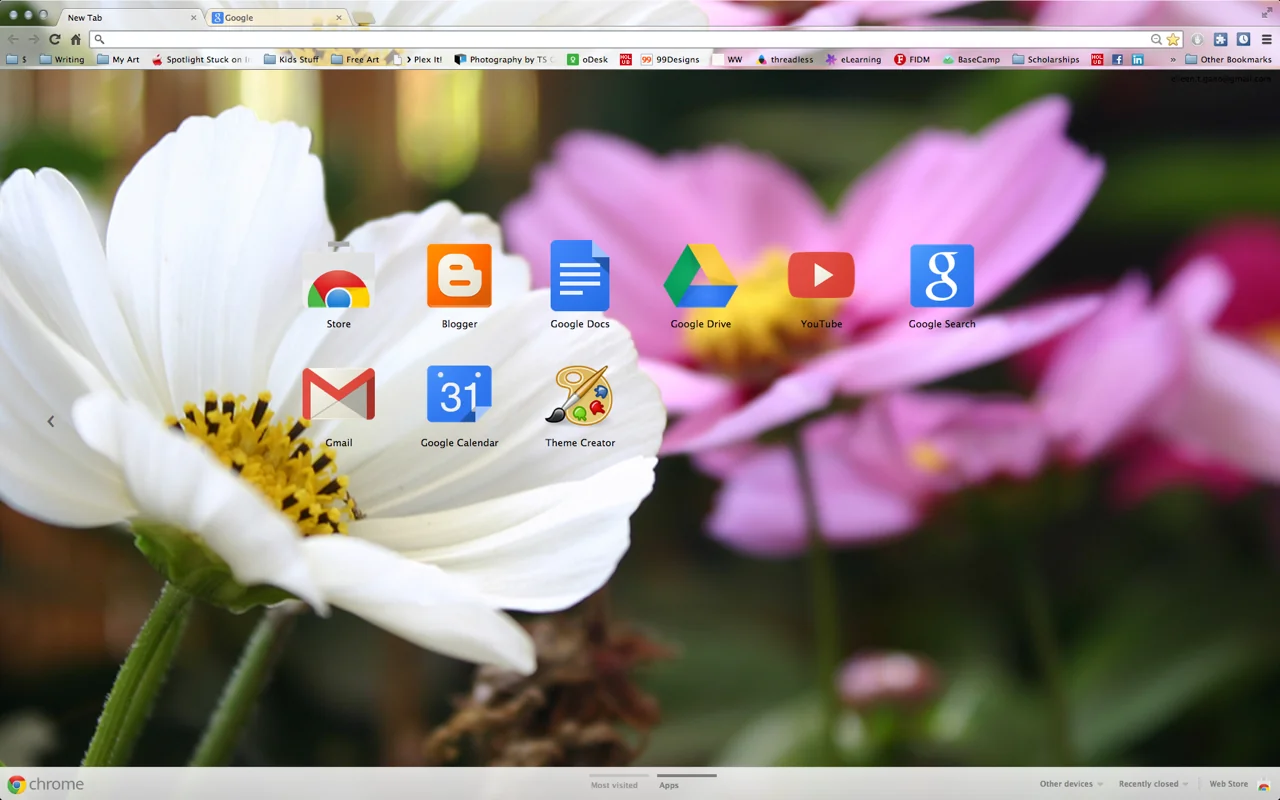The width and height of the screenshot is (1280, 800).
Task: Open the Kids Stuff bookmarks folder
Action: (291, 59)
